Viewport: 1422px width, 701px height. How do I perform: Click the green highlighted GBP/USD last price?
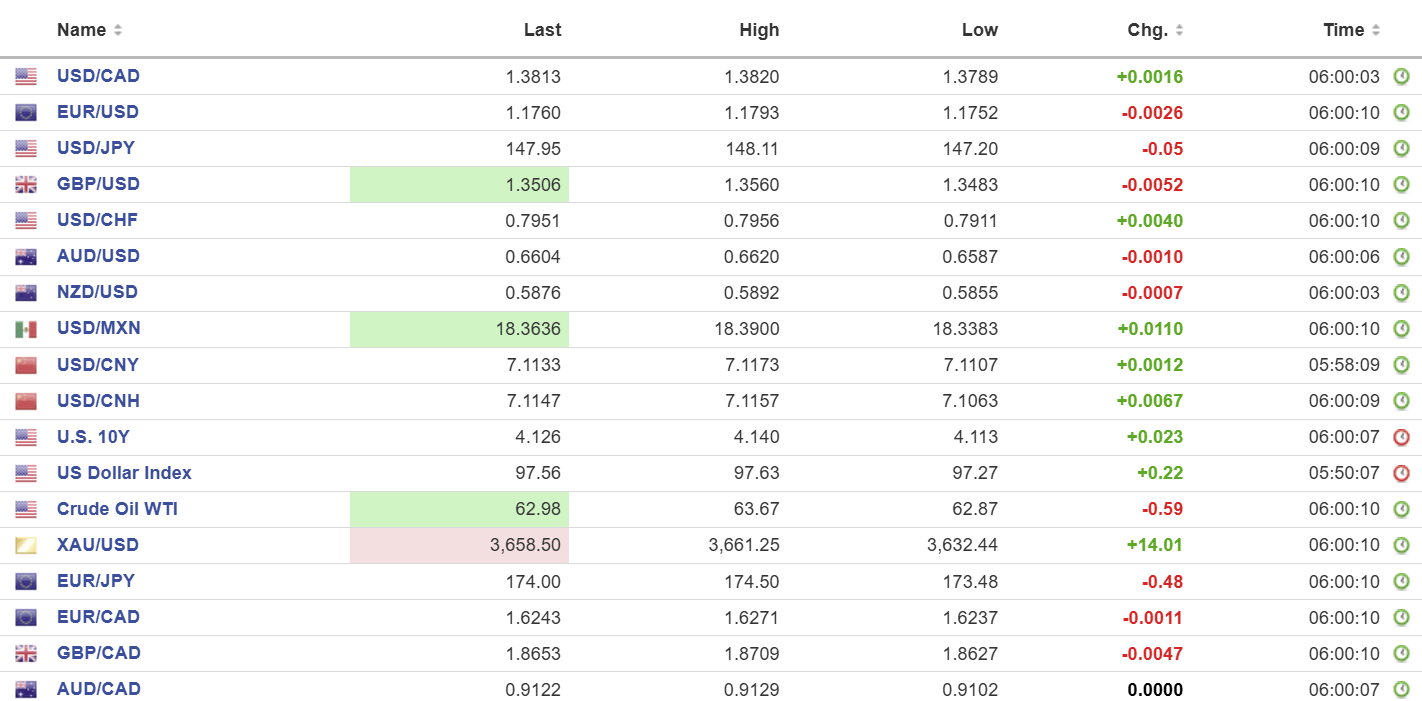click(459, 185)
